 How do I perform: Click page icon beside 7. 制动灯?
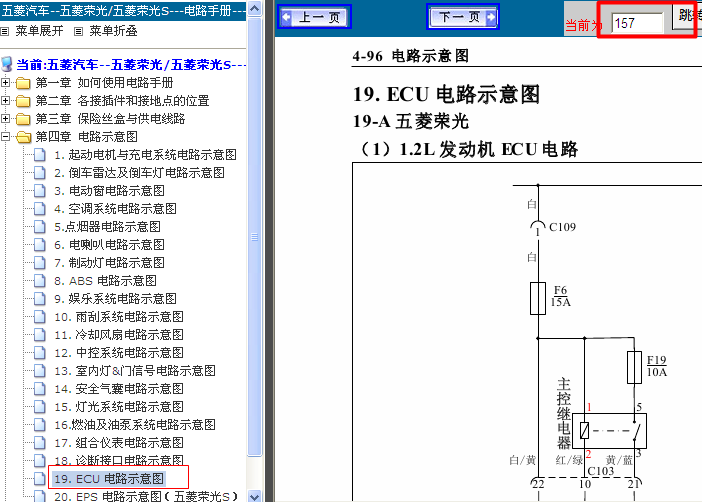[40, 262]
